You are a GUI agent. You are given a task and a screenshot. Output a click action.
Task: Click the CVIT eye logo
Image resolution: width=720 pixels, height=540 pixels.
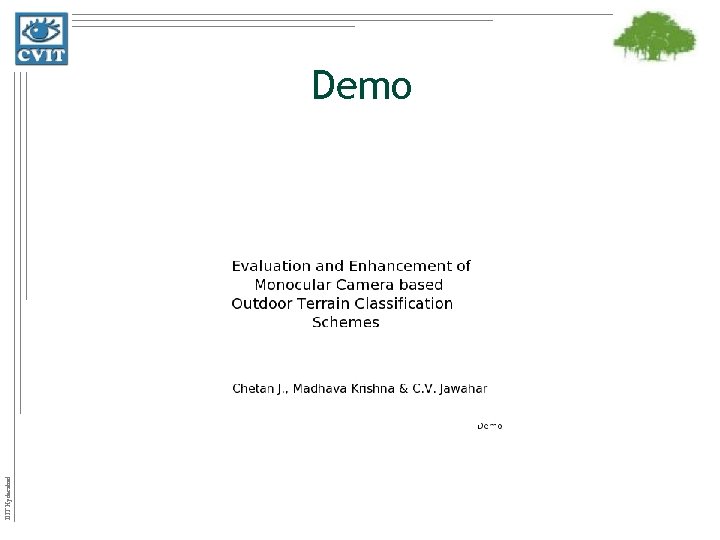[41, 39]
